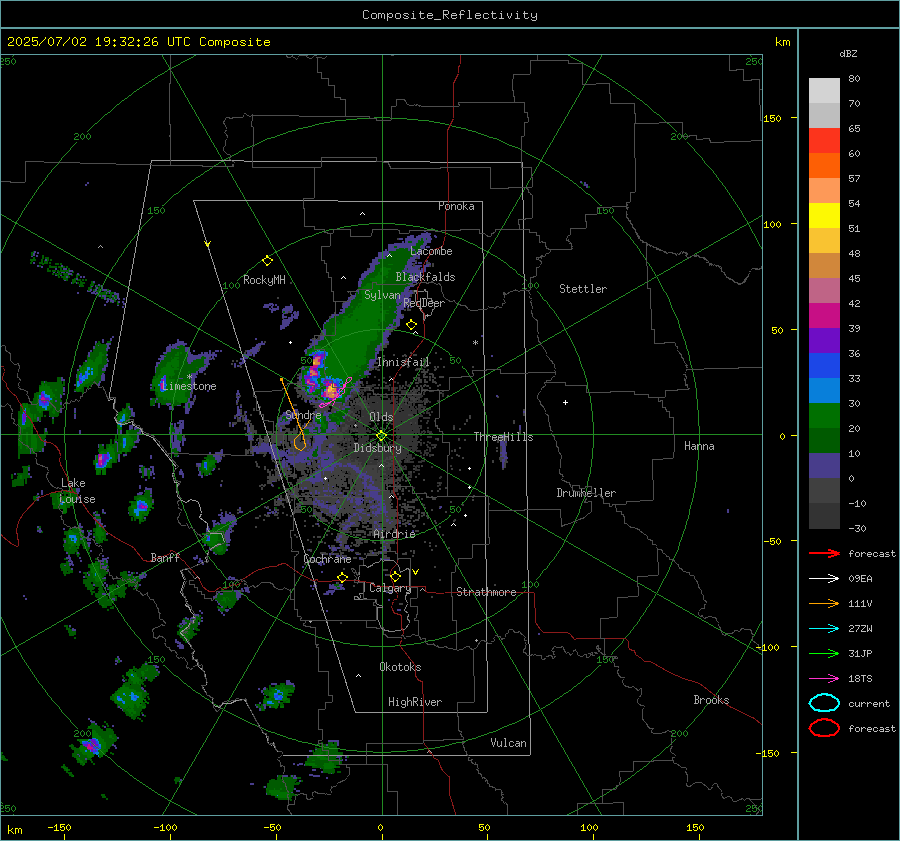Click the 'Ponoka' map label
900x841 pixels.
coord(456,206)
